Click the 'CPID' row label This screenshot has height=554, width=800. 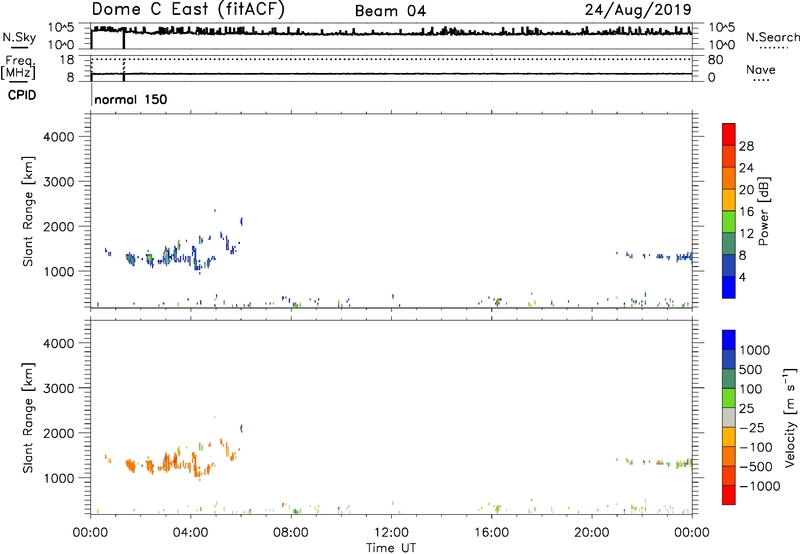coord(22,95)
